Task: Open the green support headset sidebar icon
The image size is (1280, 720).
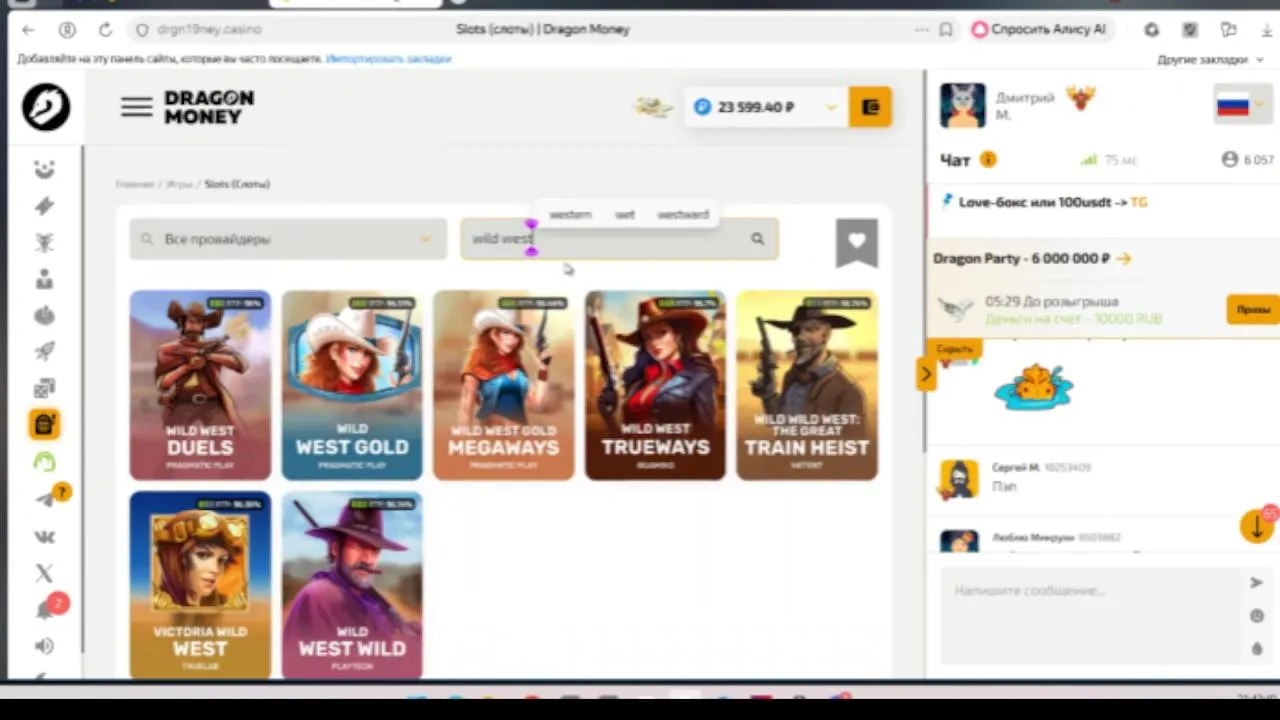Action: point(44,462)
